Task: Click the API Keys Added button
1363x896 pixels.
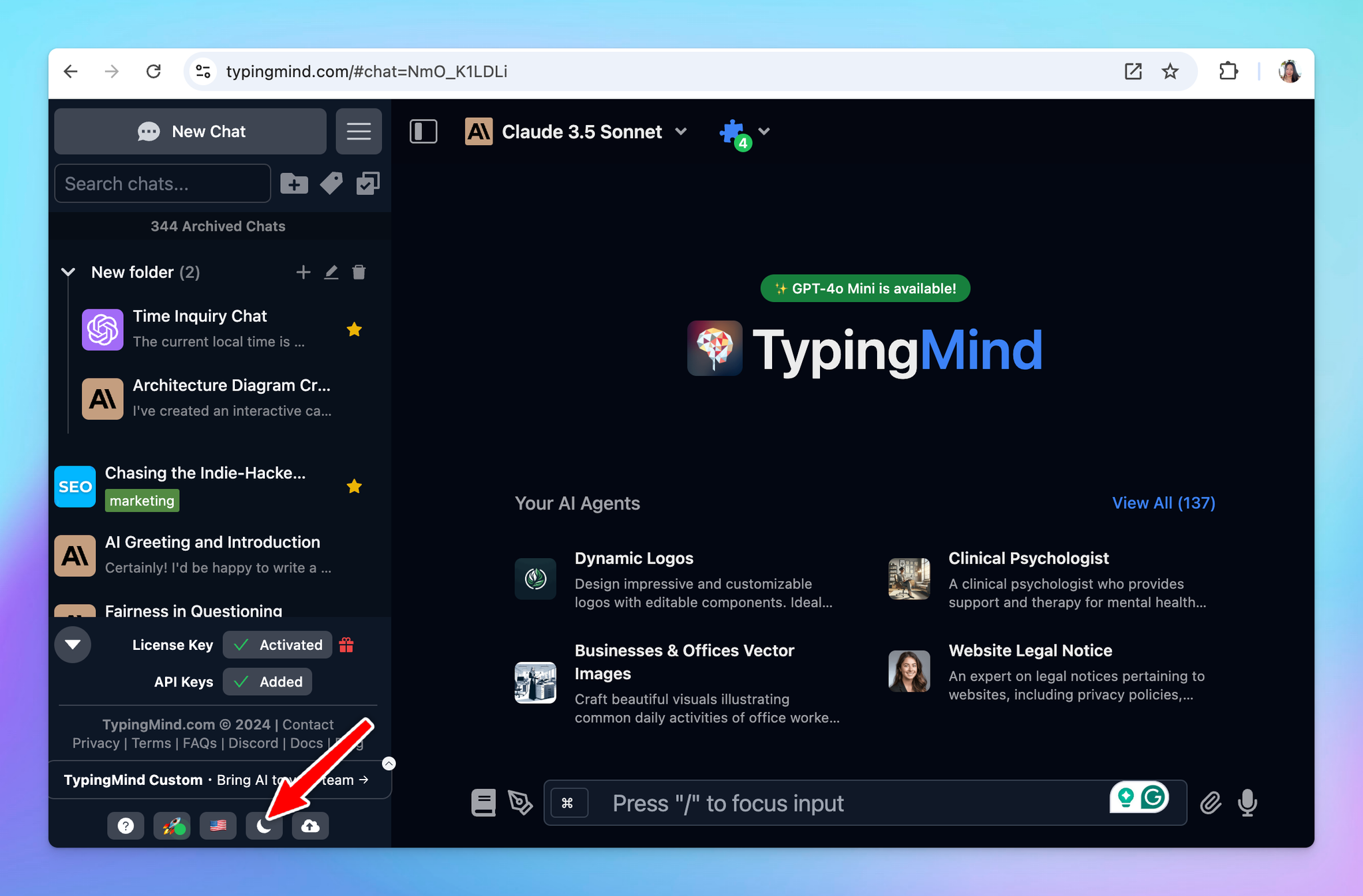Action: [x=268, y=682]
